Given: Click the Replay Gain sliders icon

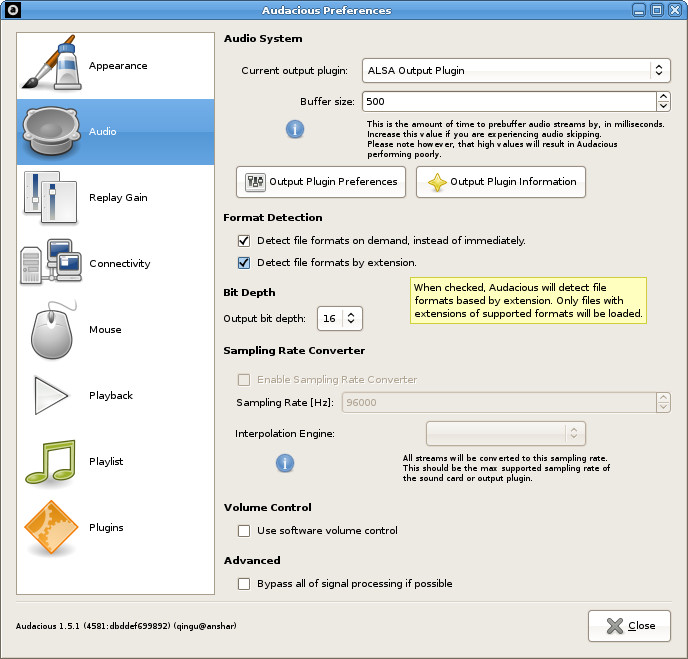Looking at the screenshot, I should 51,197.
